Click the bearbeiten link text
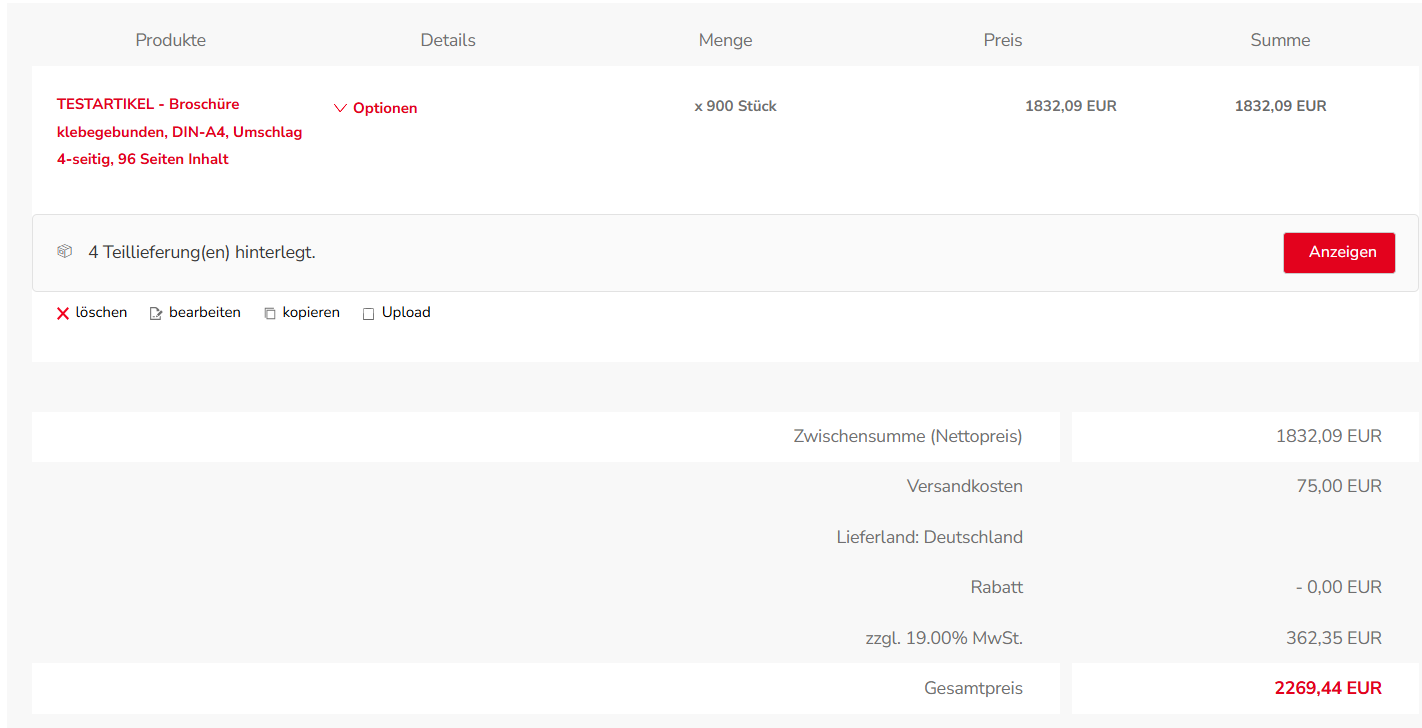1422x728 pixels. (x=205, y=313)
